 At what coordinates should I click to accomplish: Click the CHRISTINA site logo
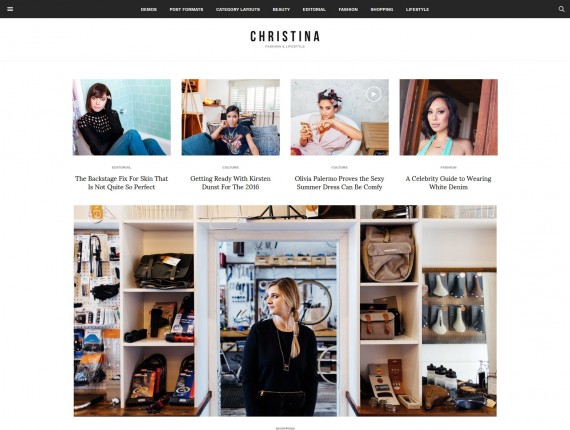coord(285,36)
